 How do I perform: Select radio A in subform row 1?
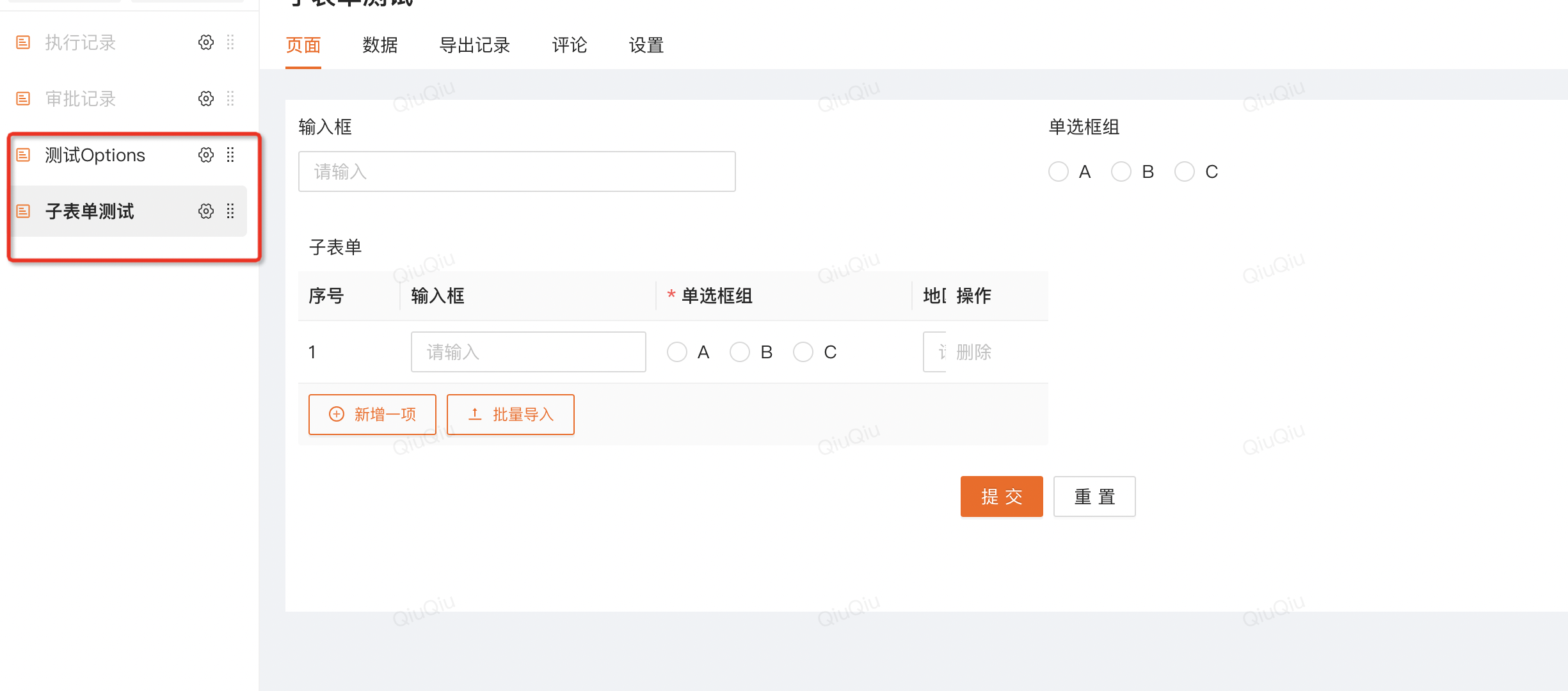(677, 352)
